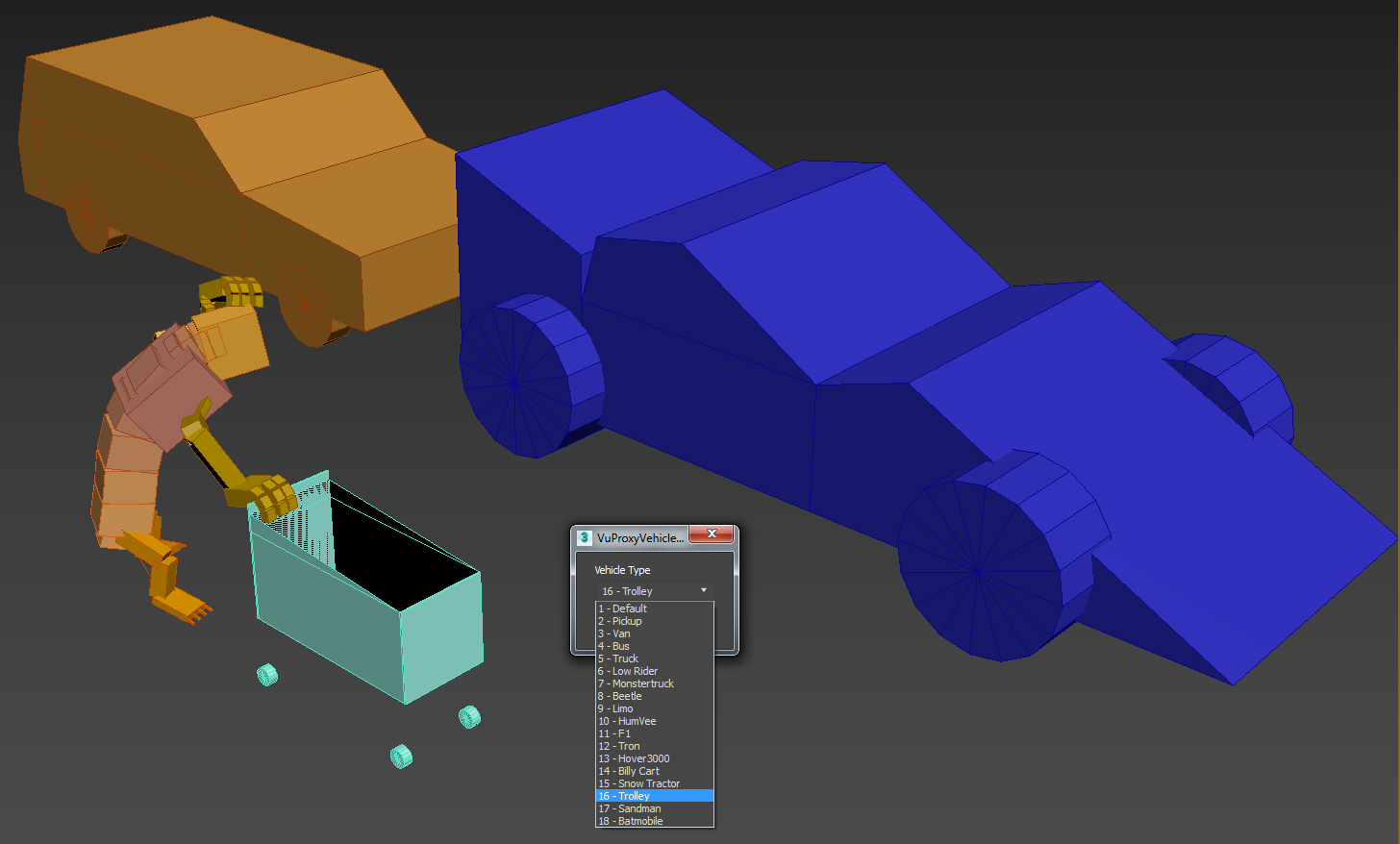Select '17 - Sandman' vehicle type
The image size is (1400, 844).
point(630,808)
